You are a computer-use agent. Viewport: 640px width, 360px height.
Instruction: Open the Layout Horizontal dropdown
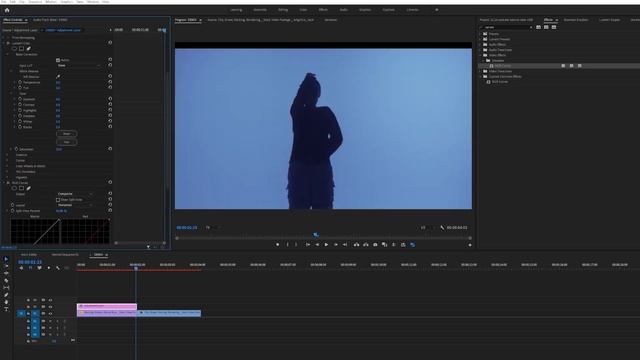(75, 205)
